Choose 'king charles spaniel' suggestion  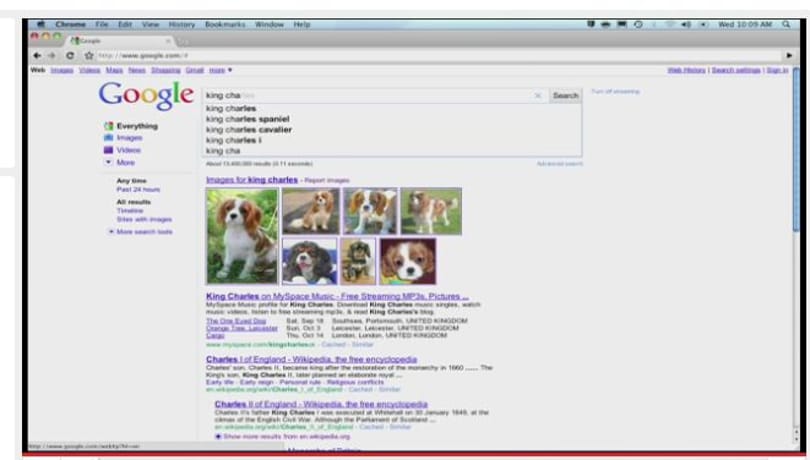pos(248,119)
